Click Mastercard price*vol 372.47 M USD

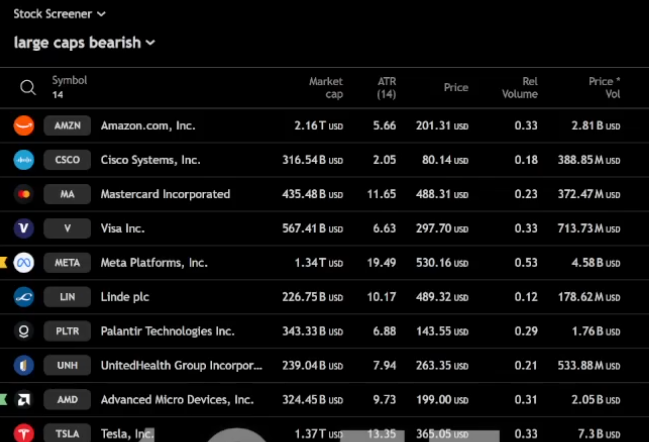(589, 194)
